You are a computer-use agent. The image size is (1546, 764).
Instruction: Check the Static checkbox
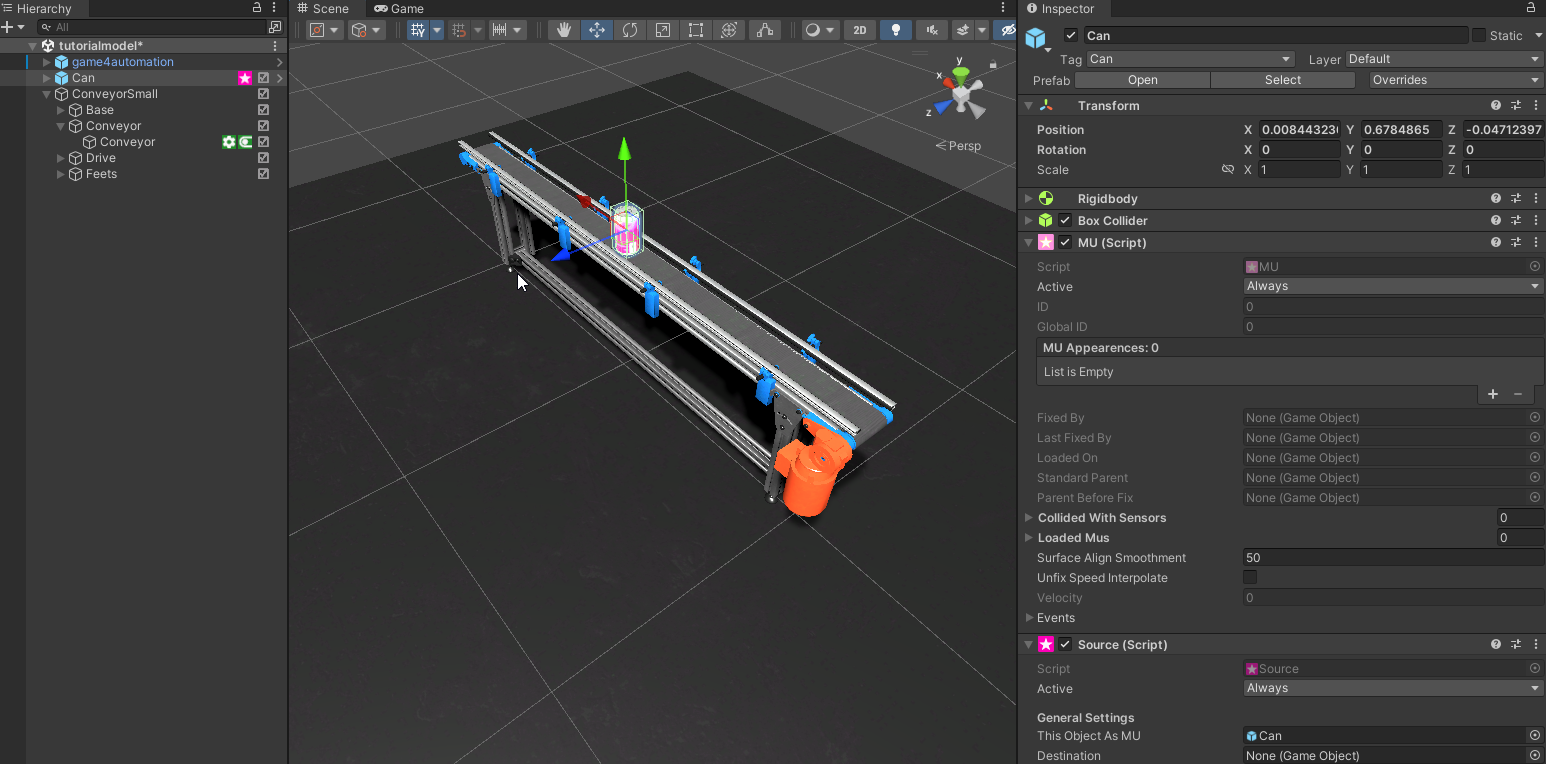click(1478, 36)
